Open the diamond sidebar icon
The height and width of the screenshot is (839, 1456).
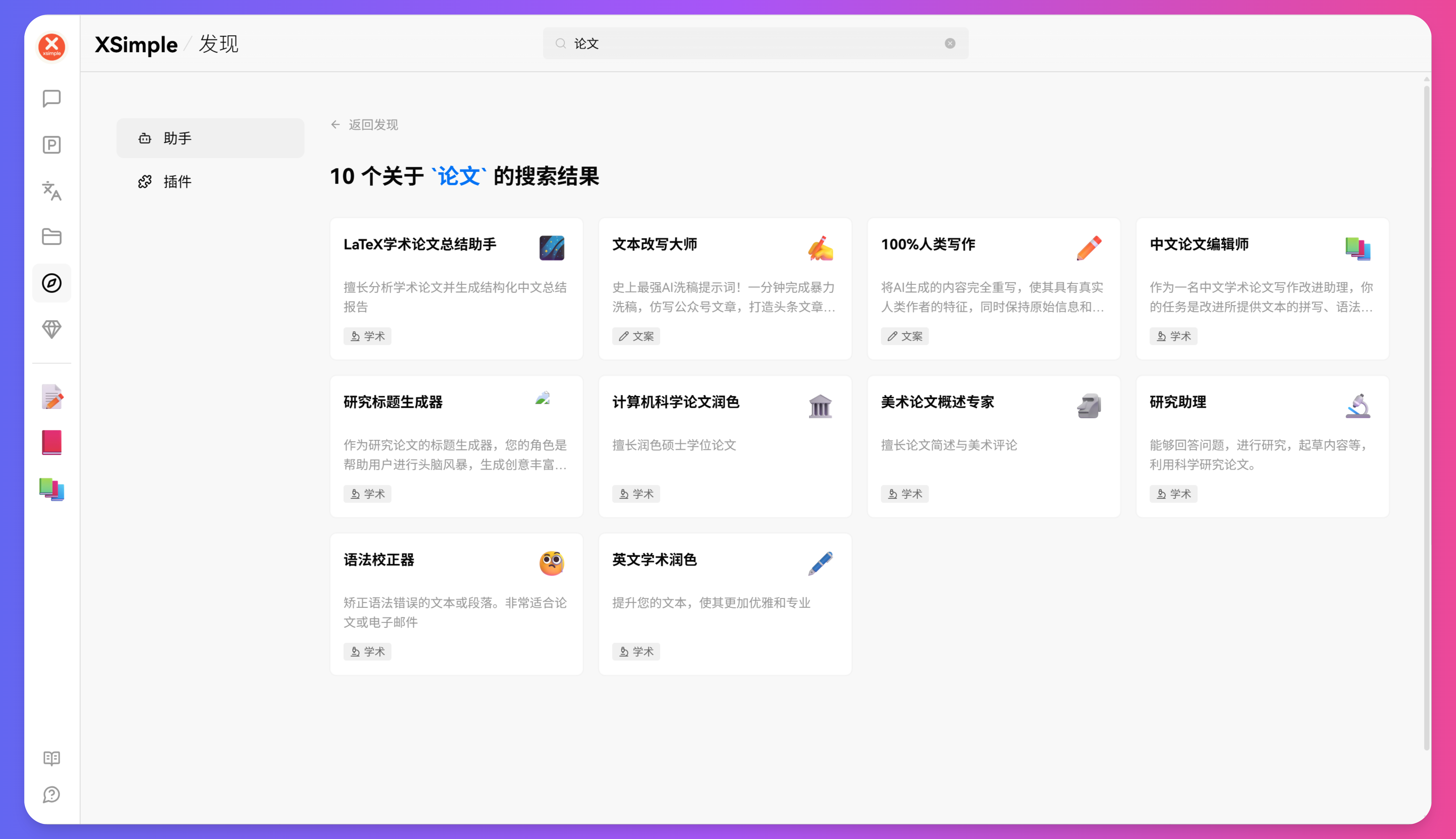tap(52, 329)
